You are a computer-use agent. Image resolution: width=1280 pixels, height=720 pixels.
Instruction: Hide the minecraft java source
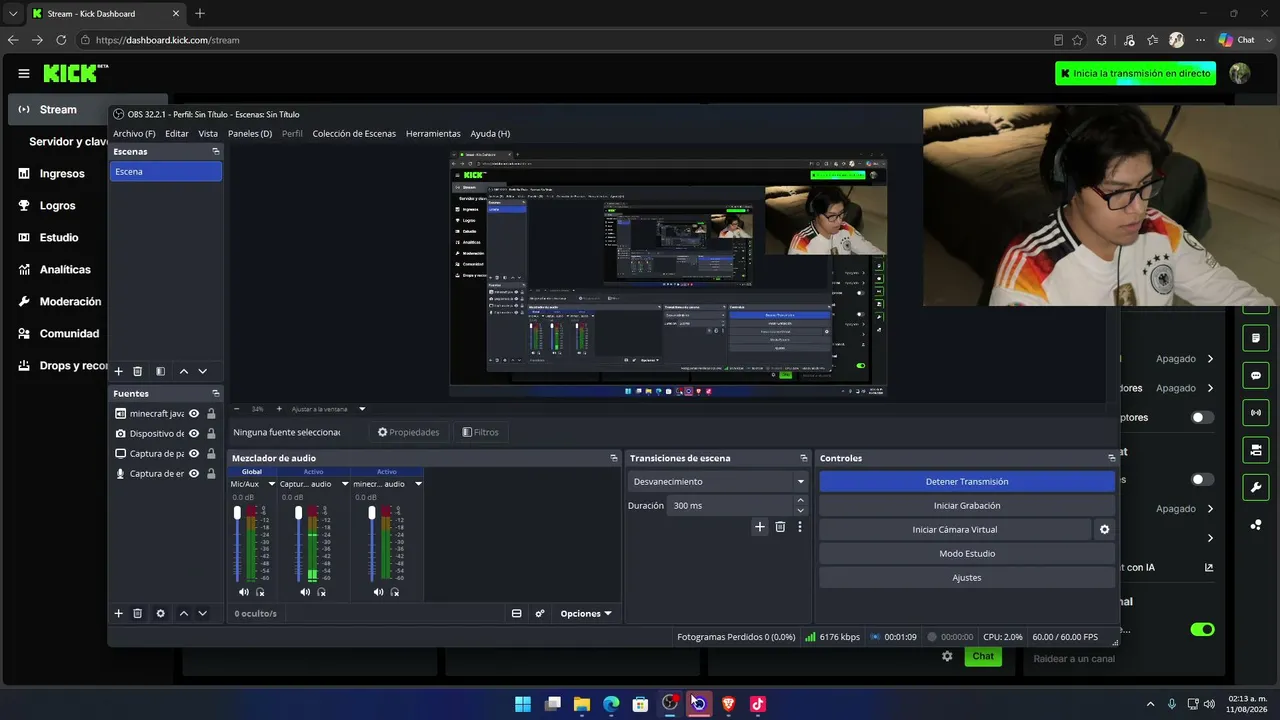(x=194, y=413)
